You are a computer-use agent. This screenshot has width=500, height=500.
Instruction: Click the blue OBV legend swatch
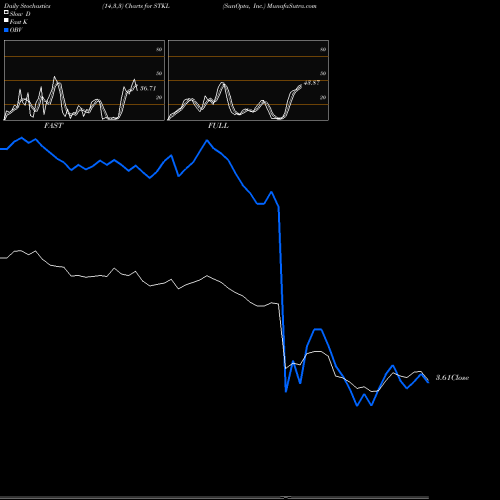(x=6, y=30)
